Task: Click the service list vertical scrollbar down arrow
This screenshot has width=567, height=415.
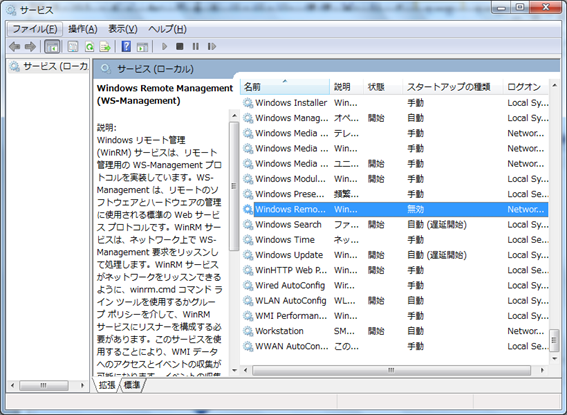Action: point(554,359)
